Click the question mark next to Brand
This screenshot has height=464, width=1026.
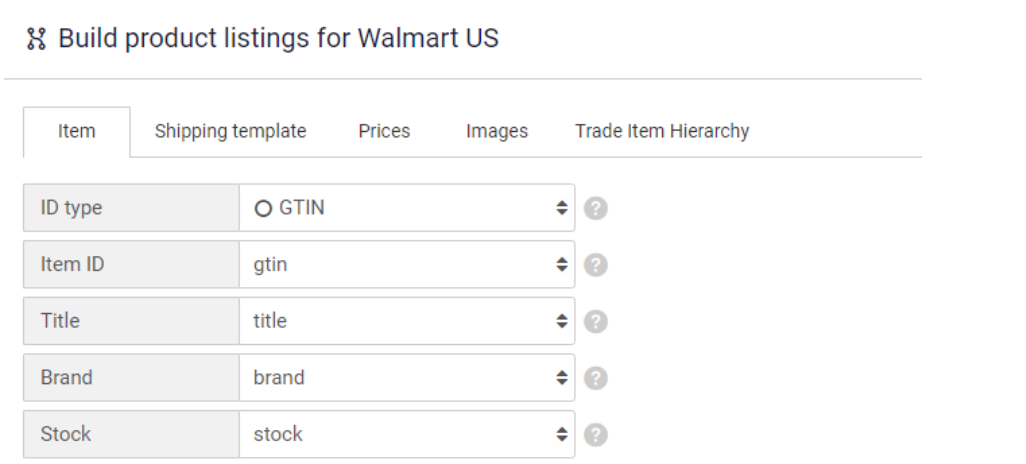(x=595, y=378)
